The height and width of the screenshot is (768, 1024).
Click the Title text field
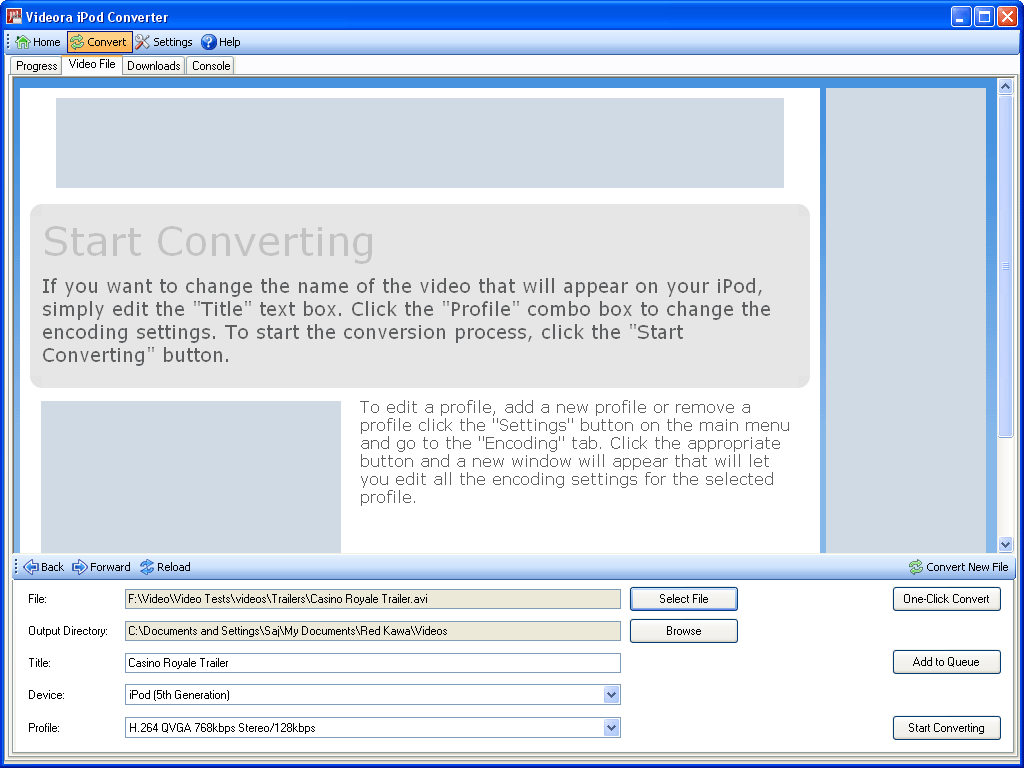coord(372,663)
